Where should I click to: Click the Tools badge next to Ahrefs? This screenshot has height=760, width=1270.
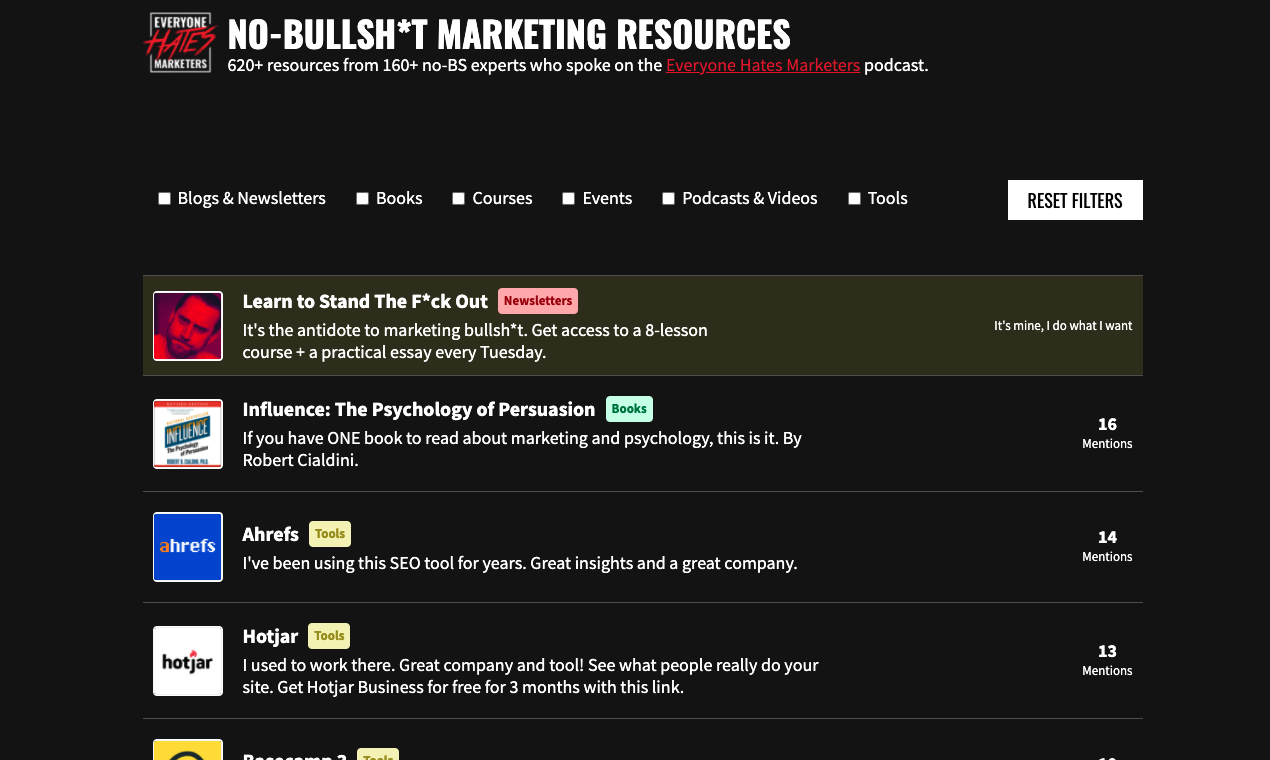[330, 533]
